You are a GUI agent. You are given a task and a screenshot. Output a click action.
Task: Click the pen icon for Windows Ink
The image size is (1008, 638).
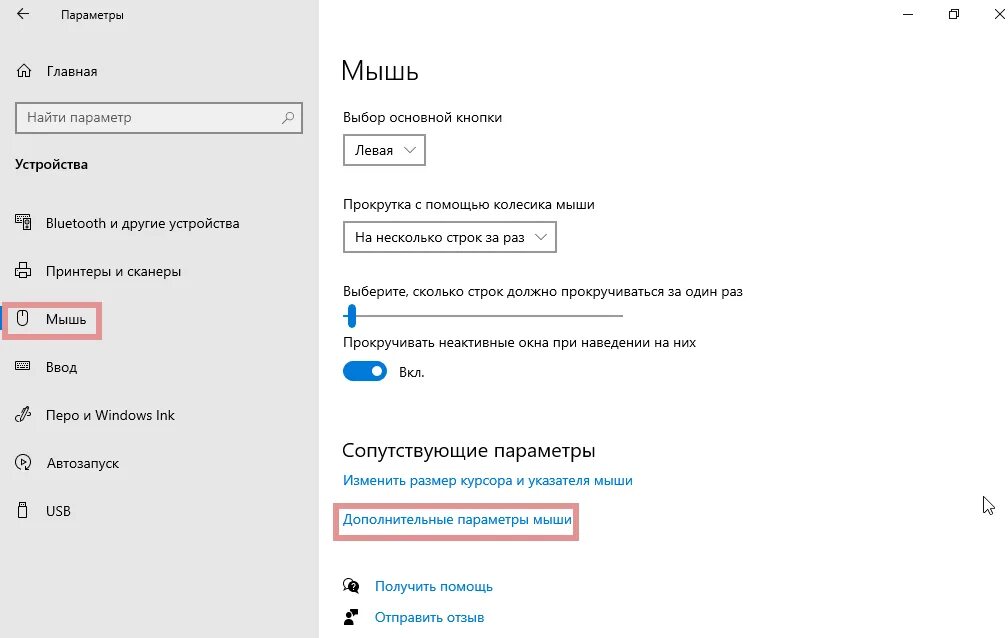(x=24, y=415)
